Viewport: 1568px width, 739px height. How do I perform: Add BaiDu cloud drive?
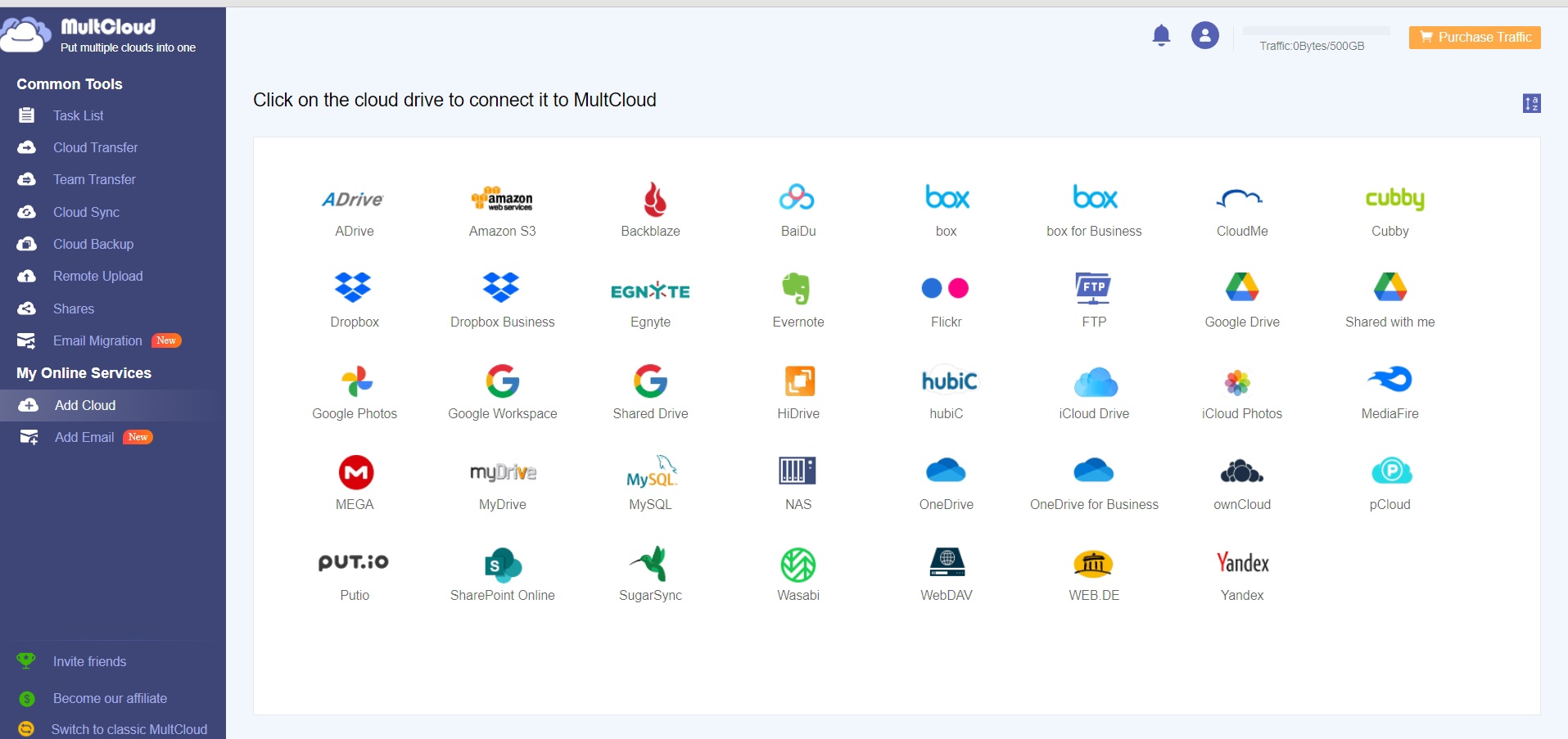click(798, 197)
